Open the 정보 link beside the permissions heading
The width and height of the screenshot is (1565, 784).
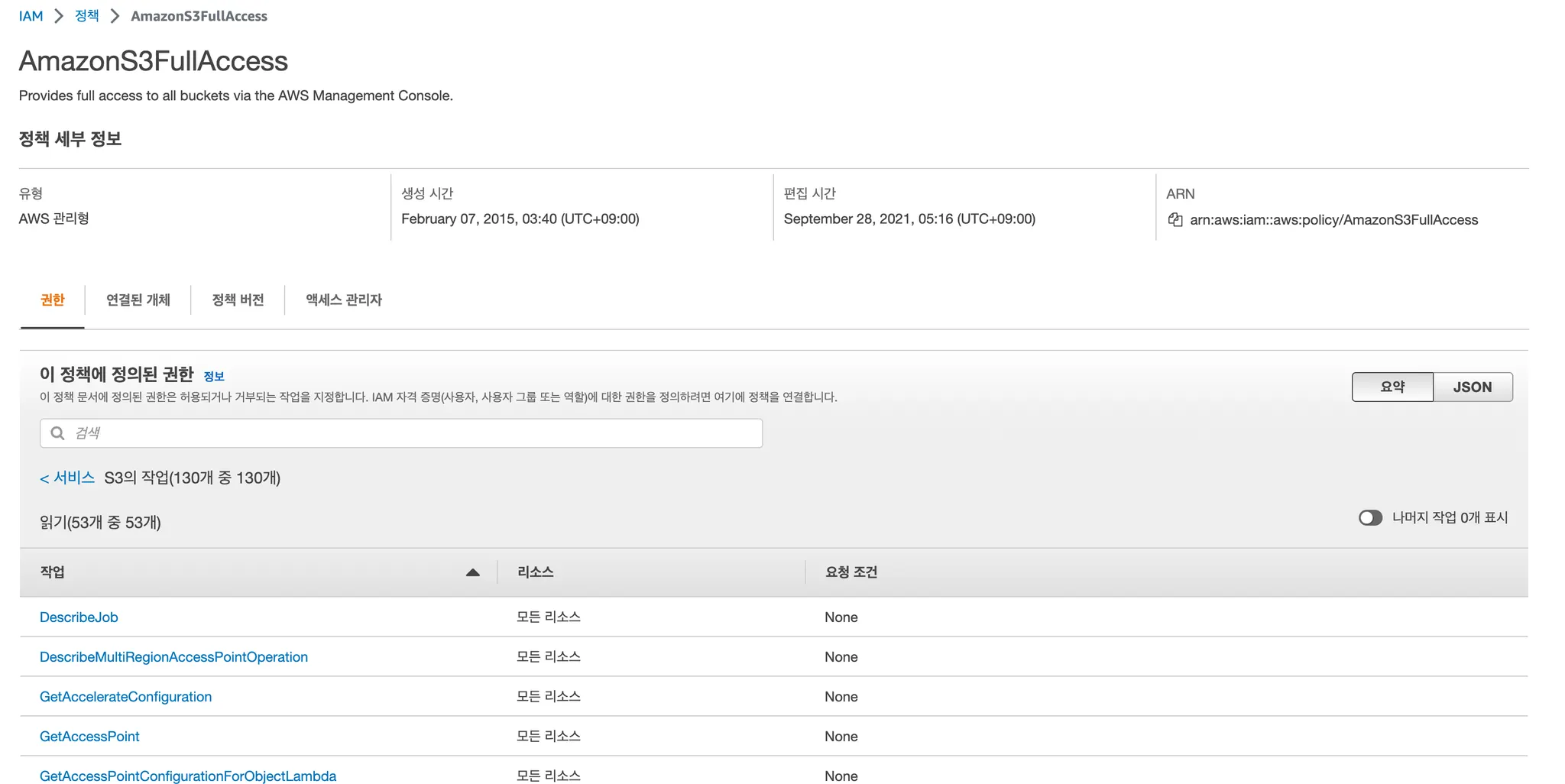point(214,376)
